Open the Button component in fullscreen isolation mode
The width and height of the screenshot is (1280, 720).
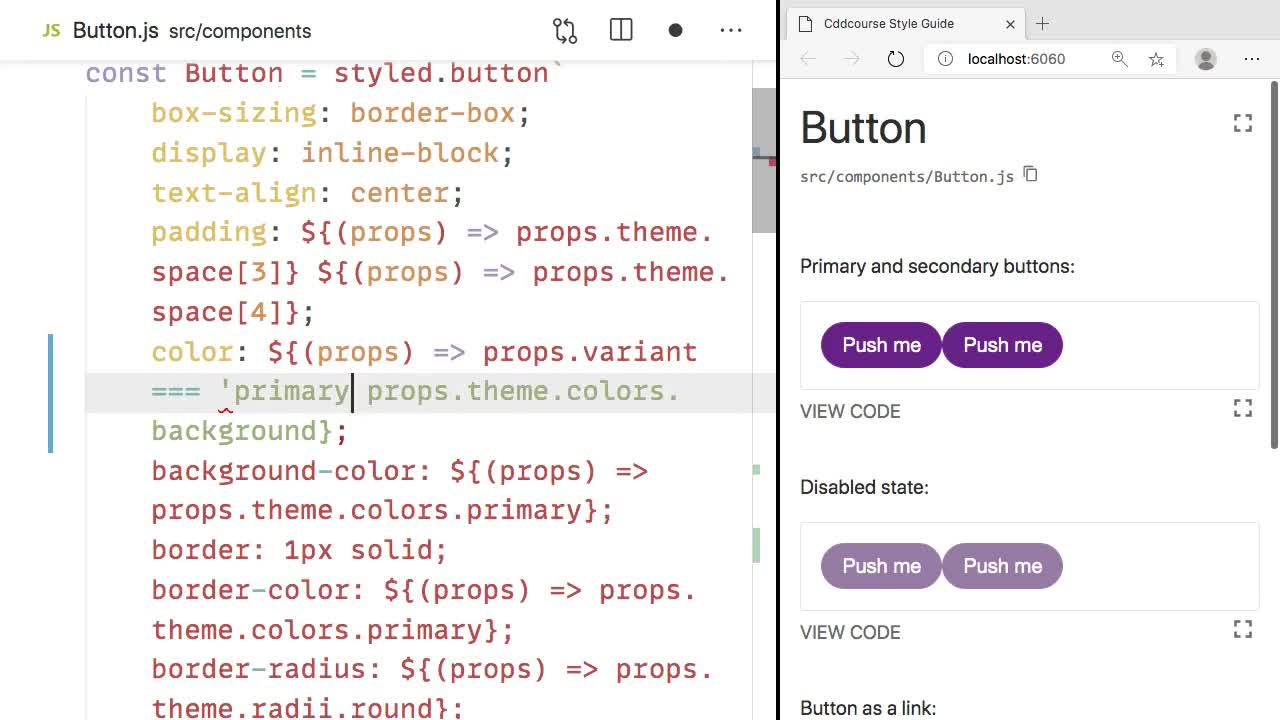click(x=1243, y=123)
